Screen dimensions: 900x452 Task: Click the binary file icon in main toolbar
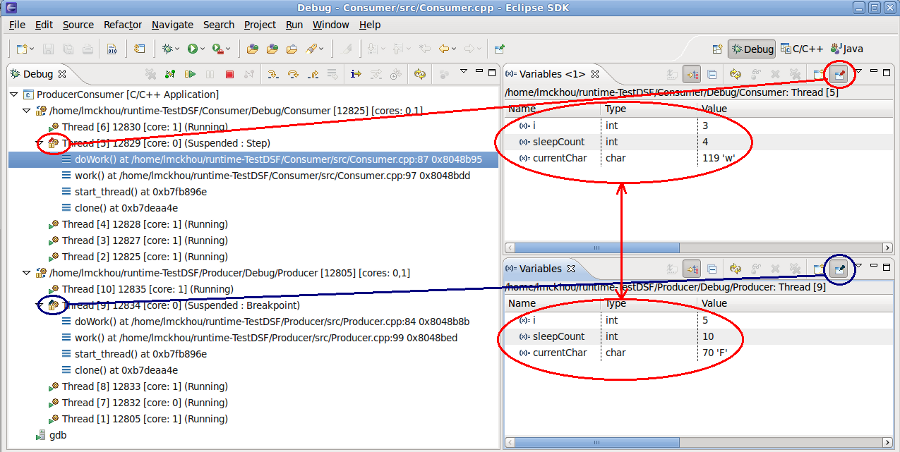pos(112,49)
